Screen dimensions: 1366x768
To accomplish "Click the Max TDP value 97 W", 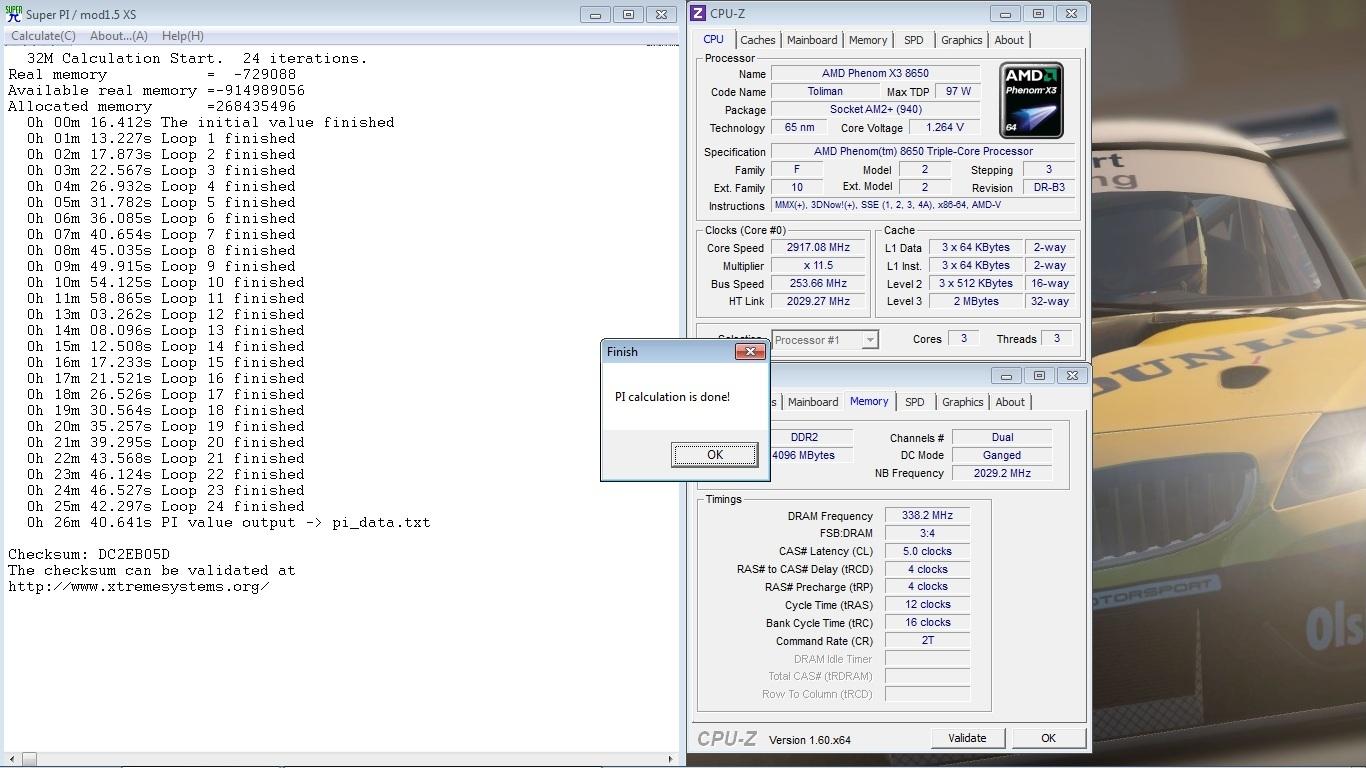I will (958, 92).
